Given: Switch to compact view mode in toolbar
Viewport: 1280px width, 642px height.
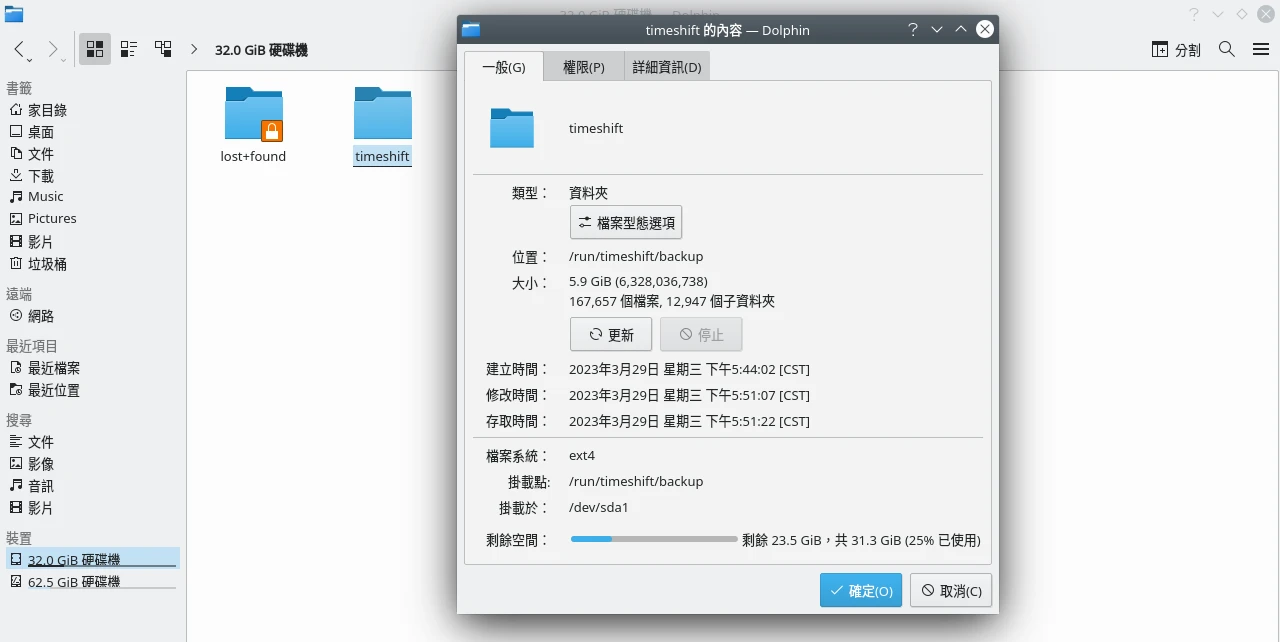Looking at the screenshot, I should click(x=129, y=49).
